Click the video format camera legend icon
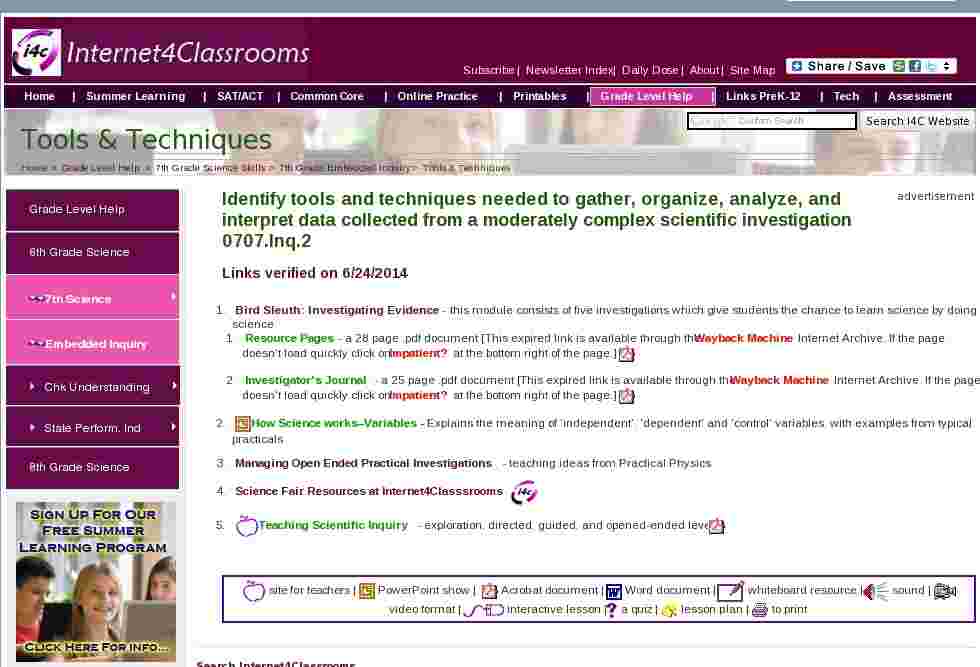Screen dimensions: 980x667 point(944,591)
